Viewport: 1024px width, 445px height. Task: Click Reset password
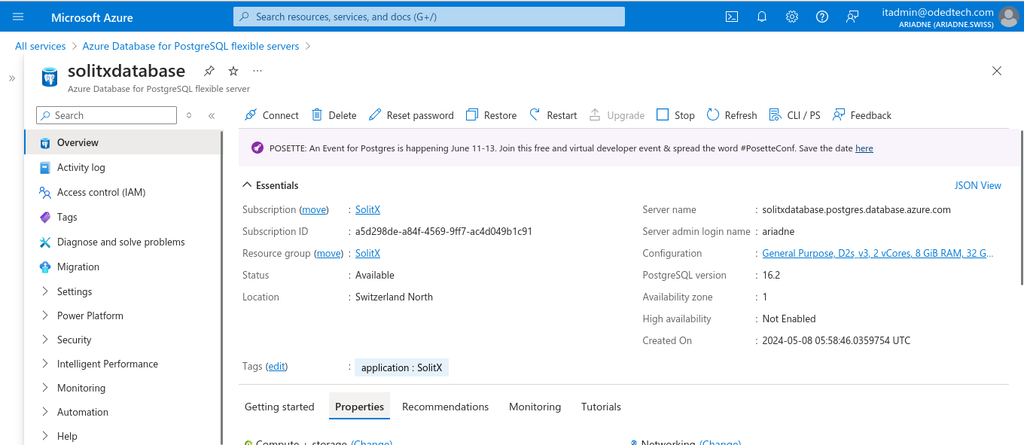[411, 115]
